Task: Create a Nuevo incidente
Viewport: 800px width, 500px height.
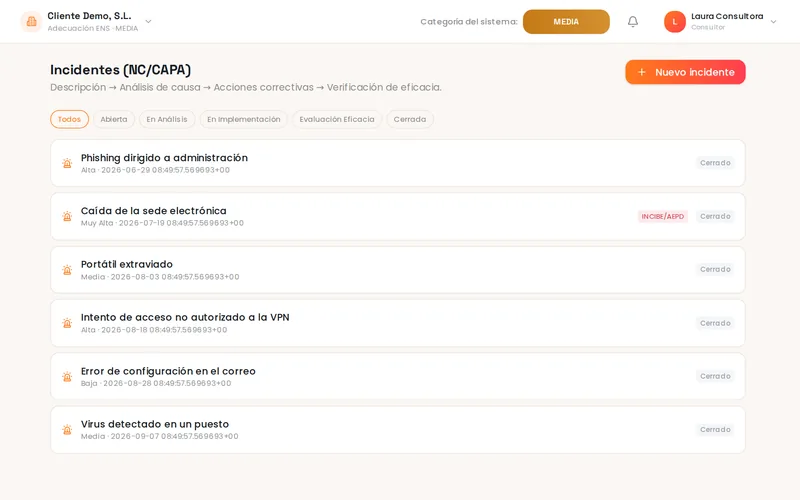Action: (685, 72)
